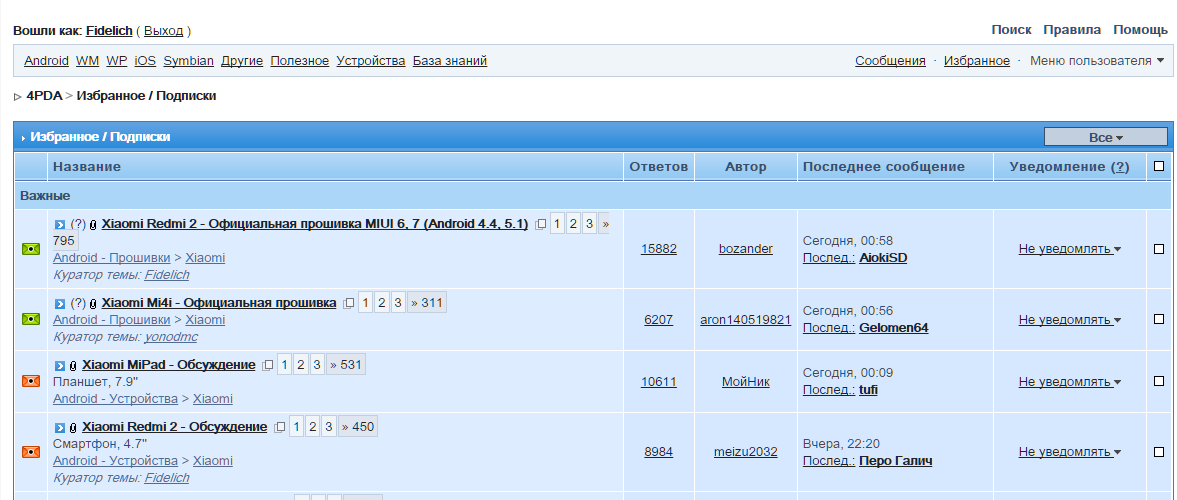Open pages popup icon for MiPad discussion

point(268,366)
